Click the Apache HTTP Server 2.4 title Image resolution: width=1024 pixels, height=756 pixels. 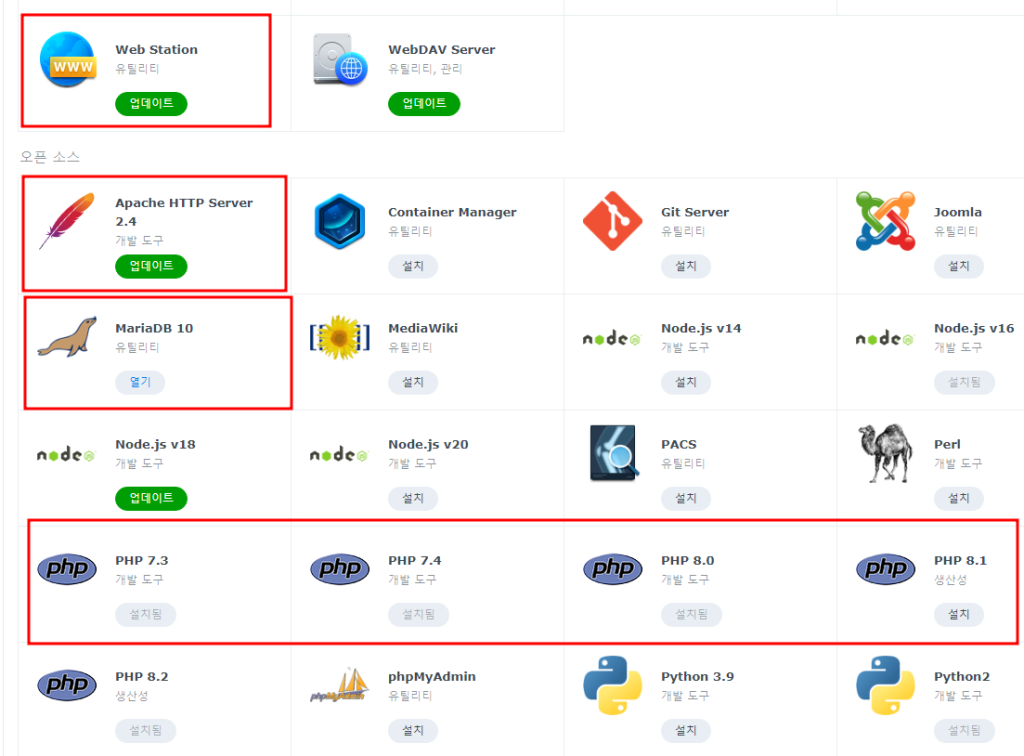point(184,212)
